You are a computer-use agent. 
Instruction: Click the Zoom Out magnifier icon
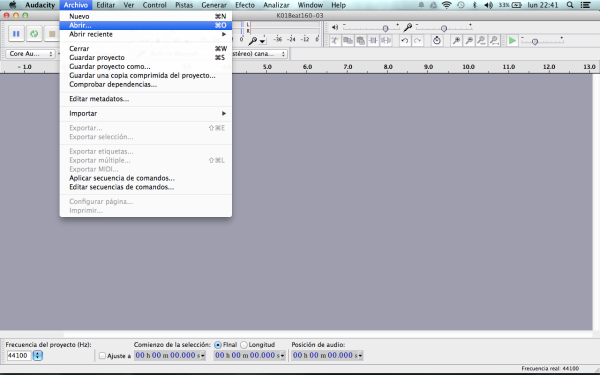(x=469, y=41)
